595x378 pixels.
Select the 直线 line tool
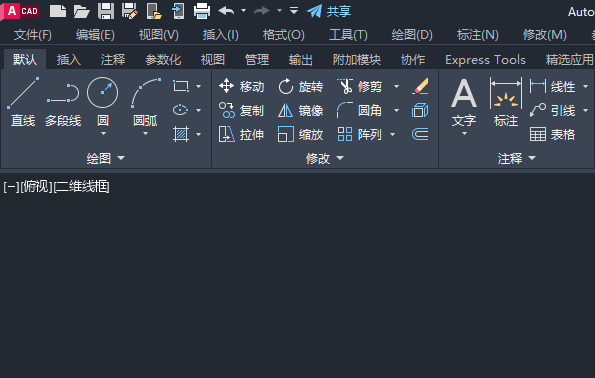[x=23, y=102]
